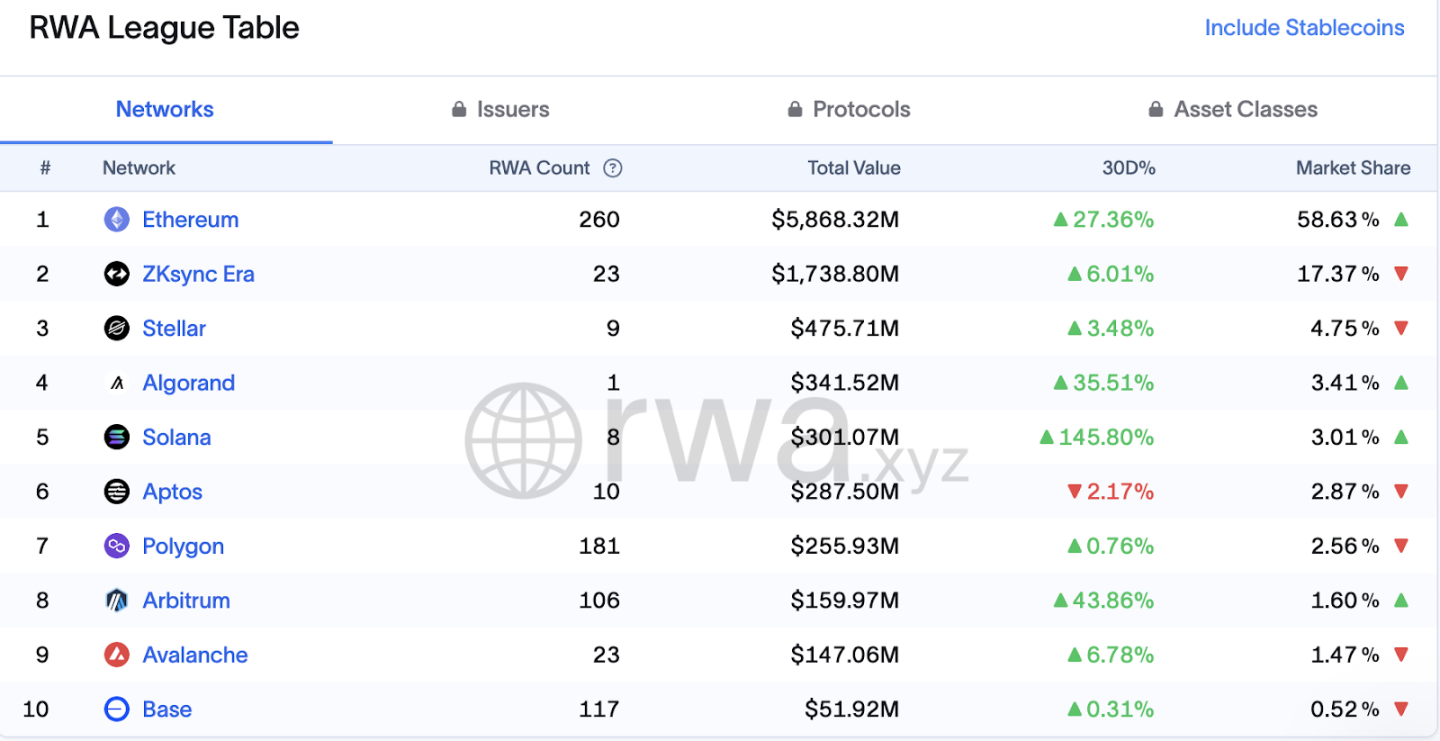Open the Base network link

click(x=167, y=709)
